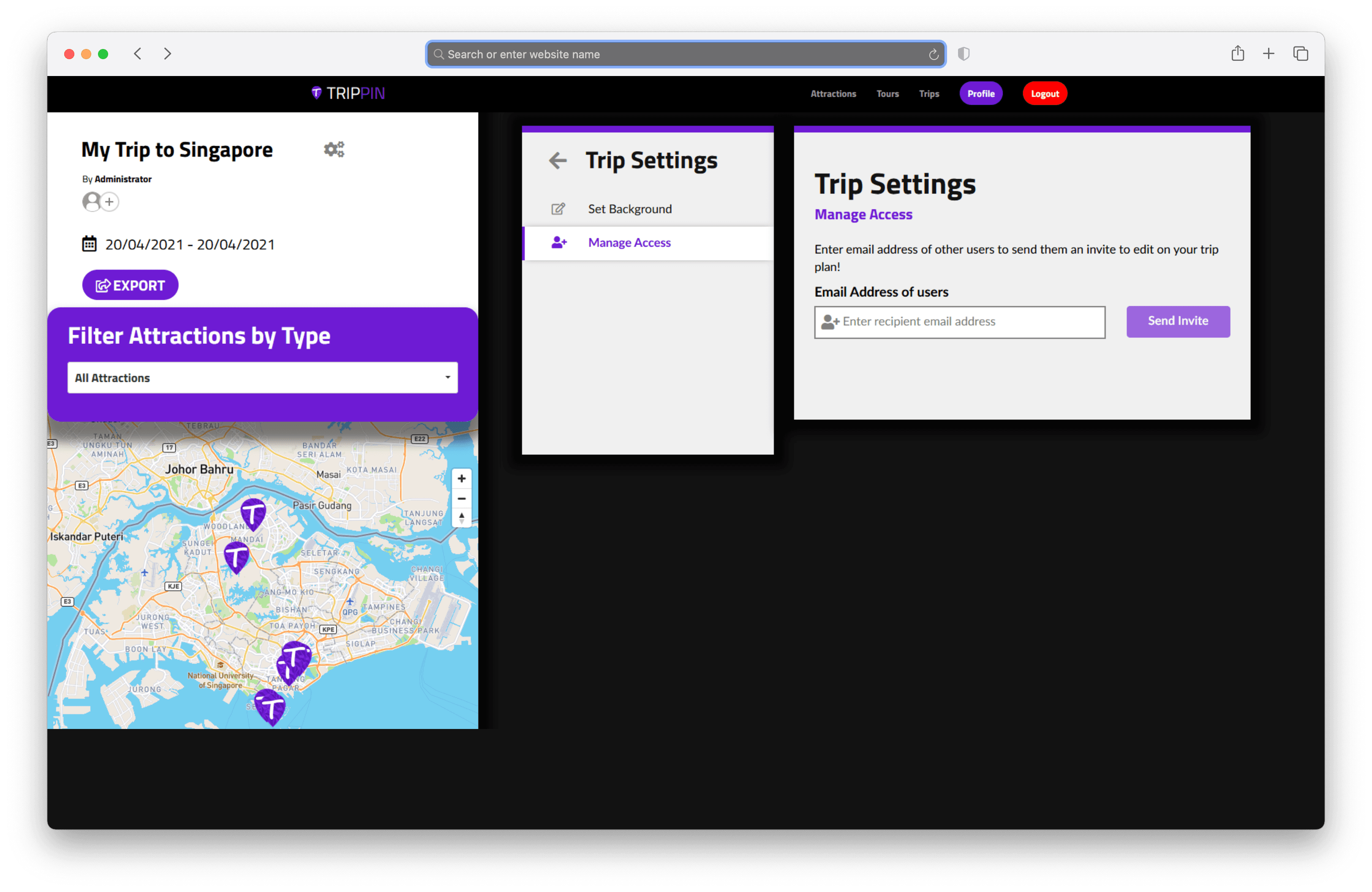This screenshot has height=892, width=1372.
Task: Click the TRIPPIN logo
Action: (348, 93)
